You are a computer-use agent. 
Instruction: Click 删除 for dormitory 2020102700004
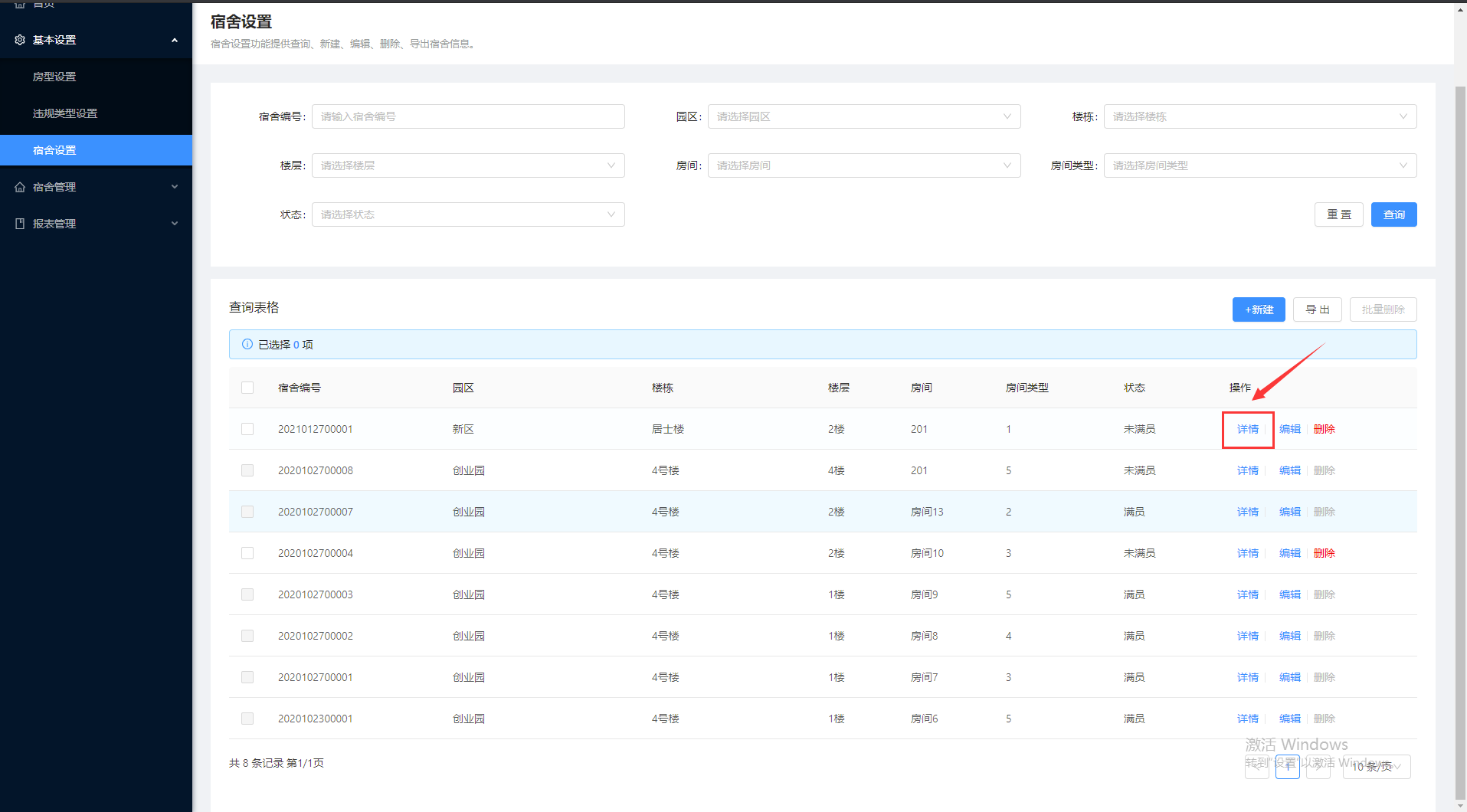click(x=1325, y=553)
